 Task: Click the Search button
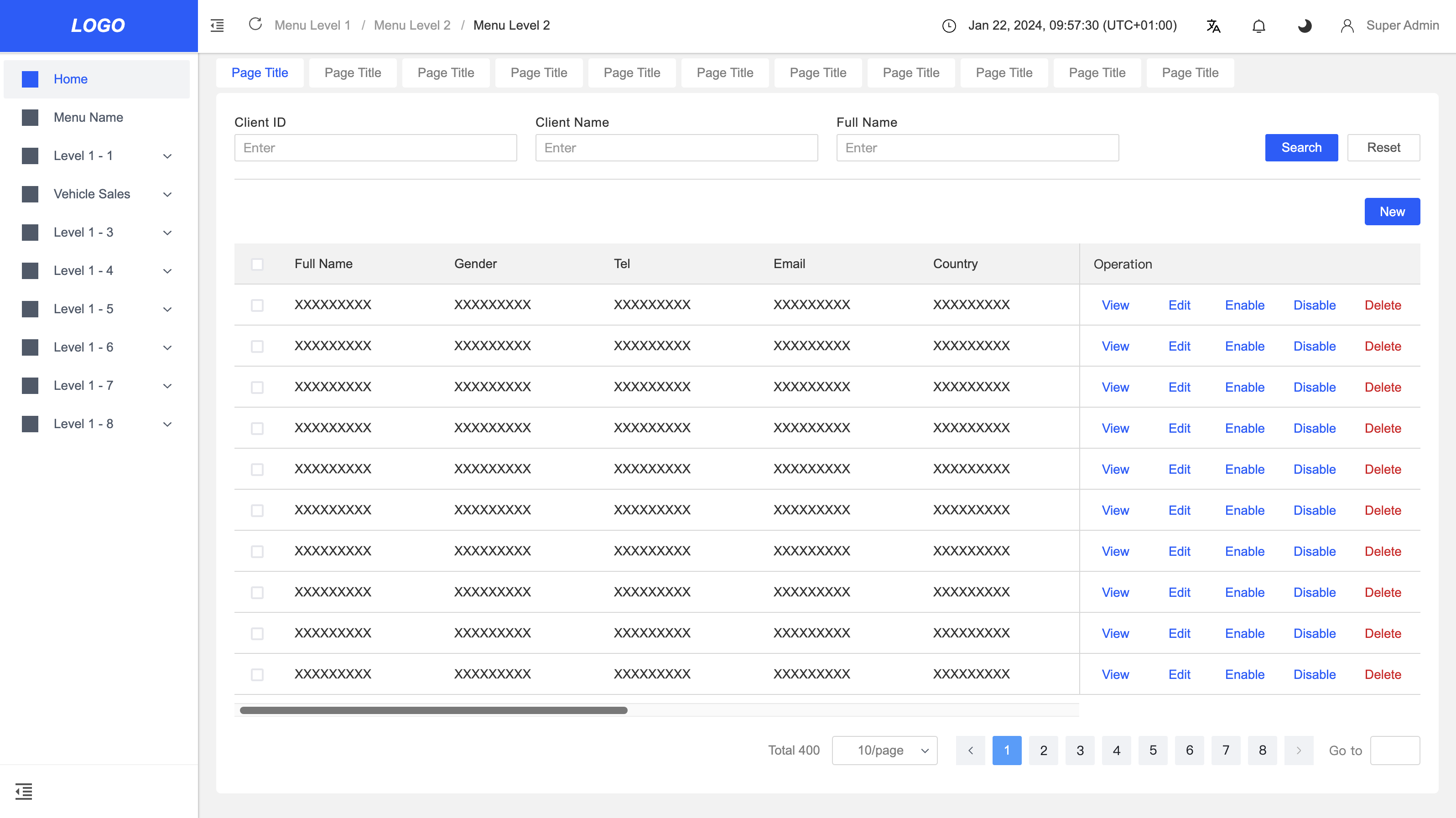(1302, 147)
